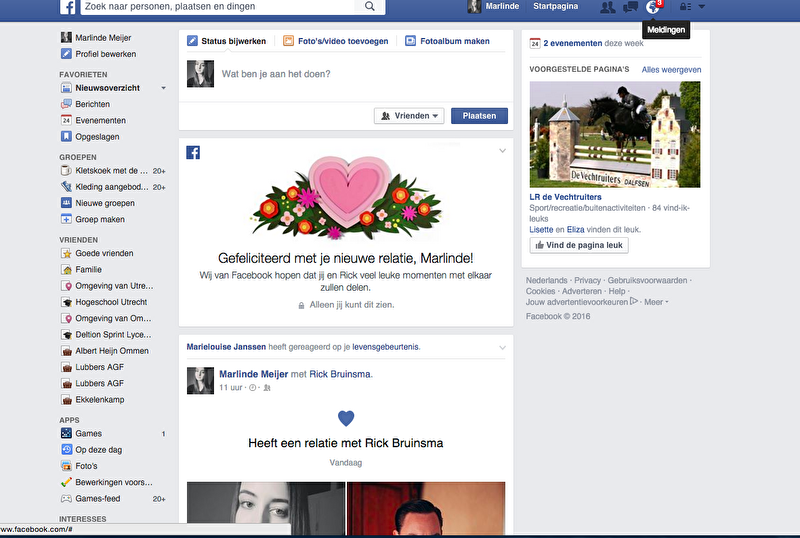Expand the Meer footer menu
800x538 pixels.
[656, 302]
